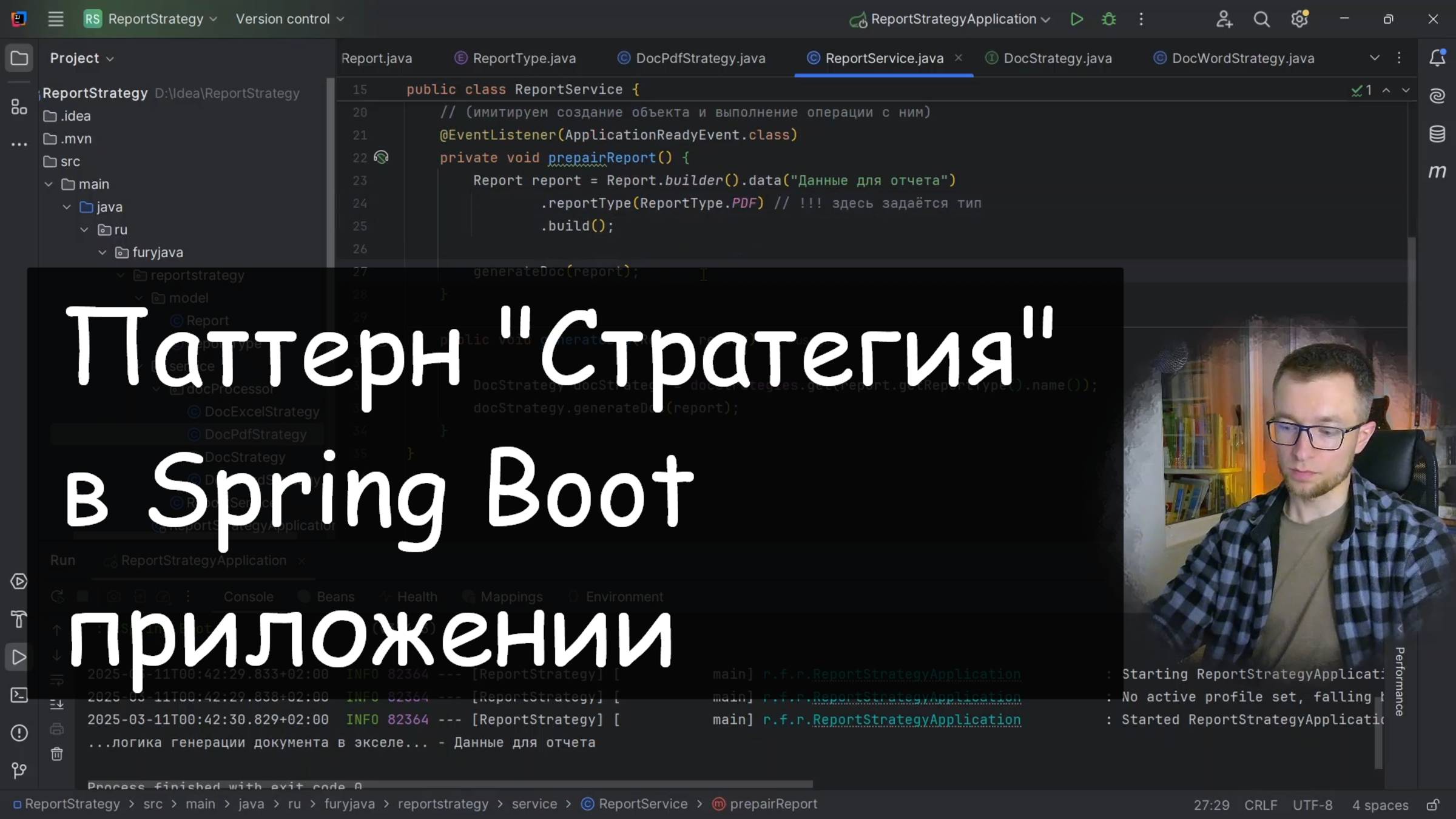Click the ReportStrategyApplication link in console log
This screenshot has width=1456, height=819.
(916, 720)
